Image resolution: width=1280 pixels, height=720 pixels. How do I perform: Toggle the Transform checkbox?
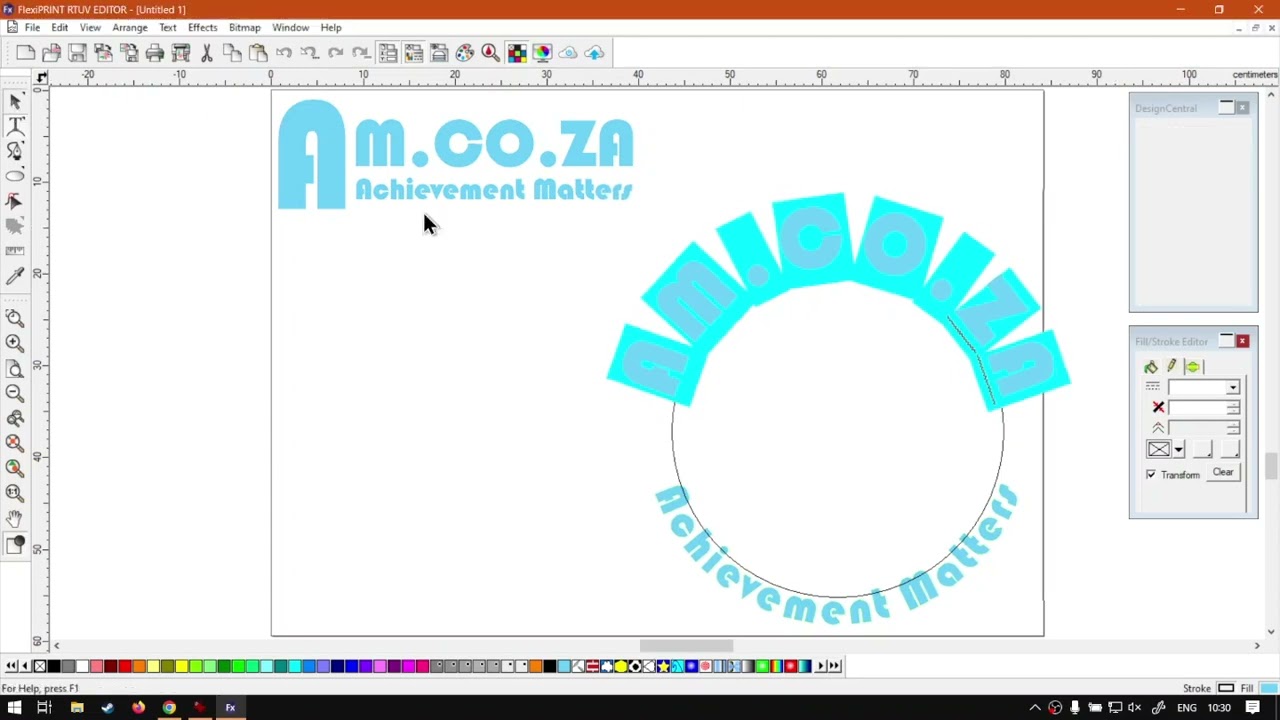[1151, 474]
